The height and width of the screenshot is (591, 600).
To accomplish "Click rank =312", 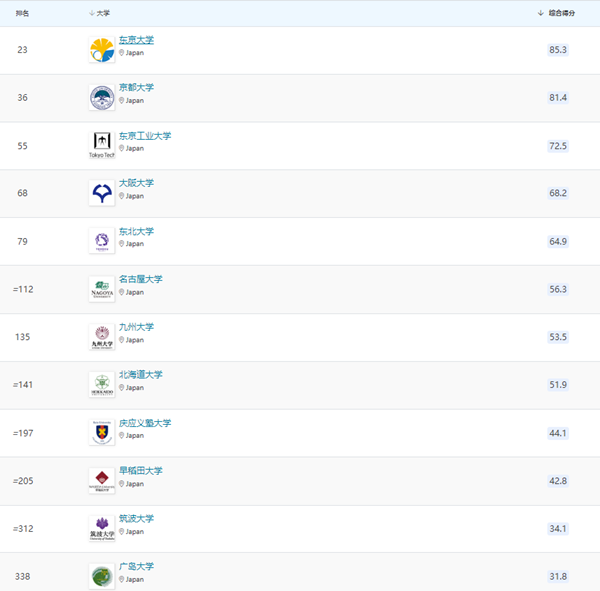I will tap(23, 529).
